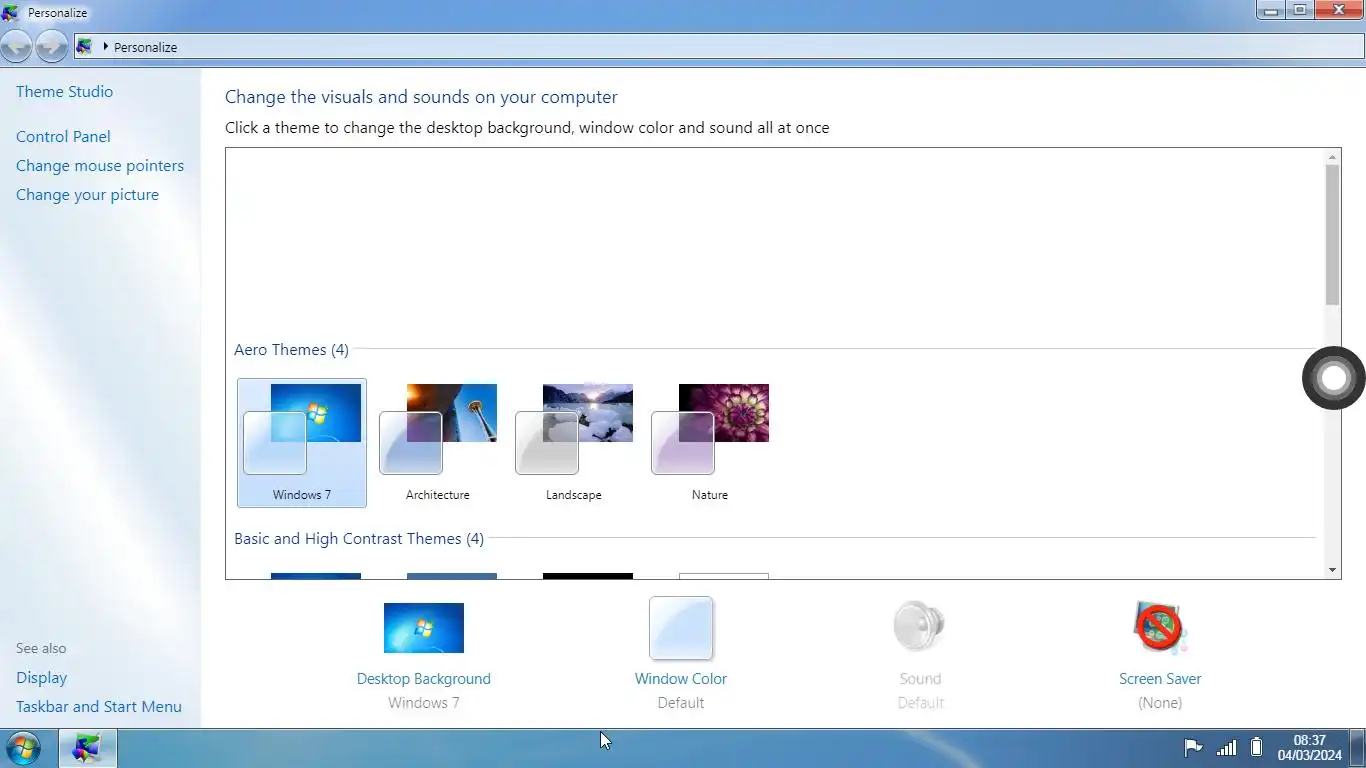Open the Theme Studio link
The height and width of the screenshot is (768, 1366).
pyautogui.click(x=64, y=91)
